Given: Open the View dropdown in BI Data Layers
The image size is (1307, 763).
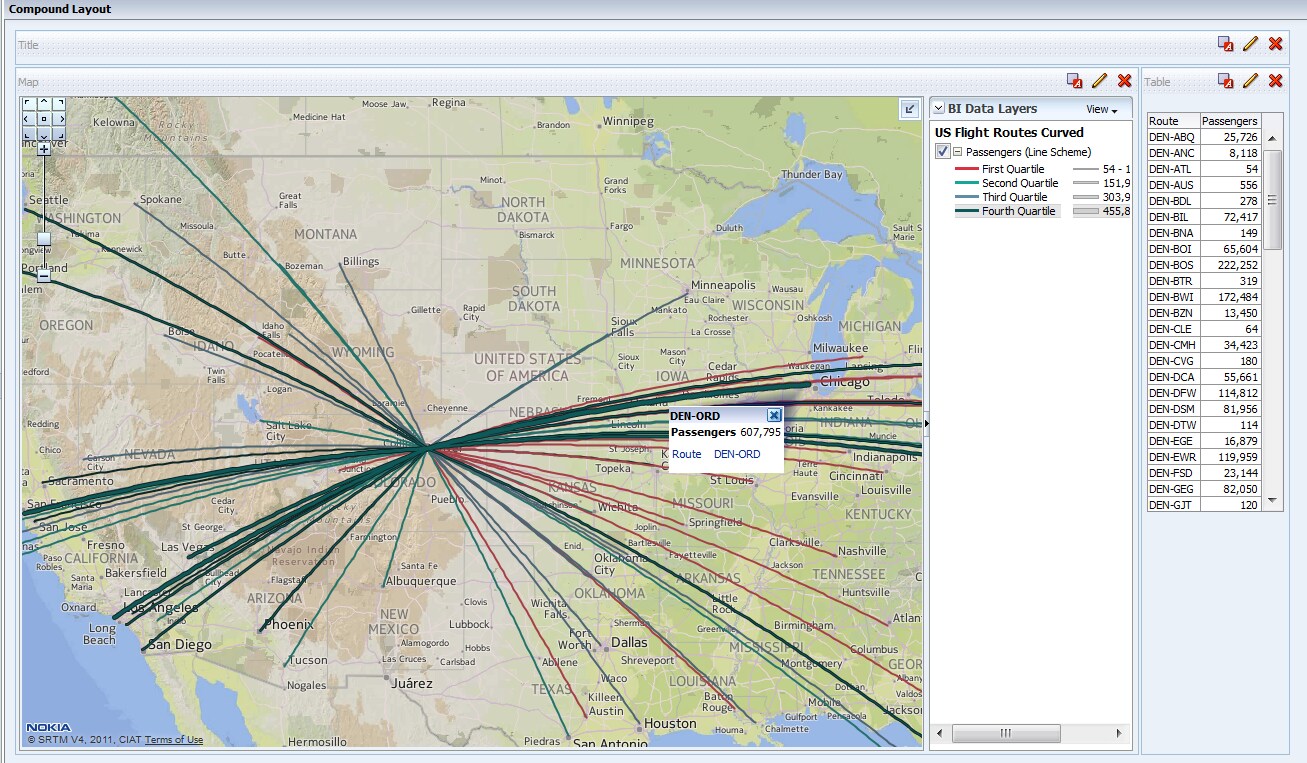Looking at the screenshot, I should [x=1102, y=109].
